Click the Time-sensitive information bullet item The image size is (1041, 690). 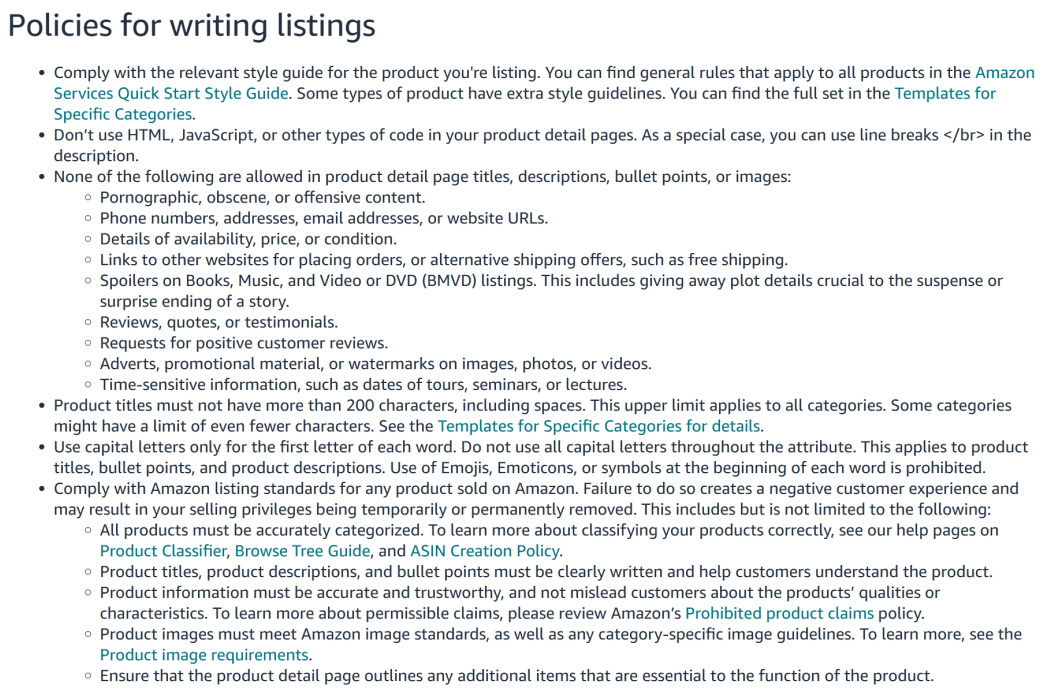pos(363,384)
